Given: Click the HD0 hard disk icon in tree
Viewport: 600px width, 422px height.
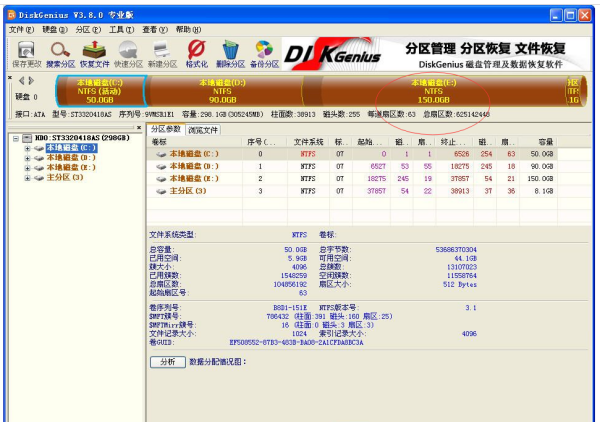Looking at the screenshot, I should [27, 138].
